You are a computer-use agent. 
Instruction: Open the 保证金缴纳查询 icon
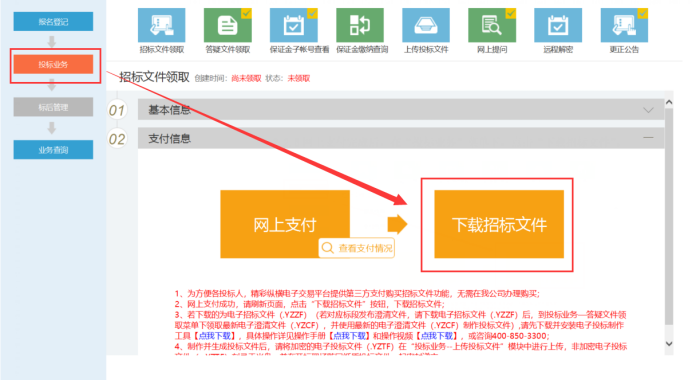360,25
